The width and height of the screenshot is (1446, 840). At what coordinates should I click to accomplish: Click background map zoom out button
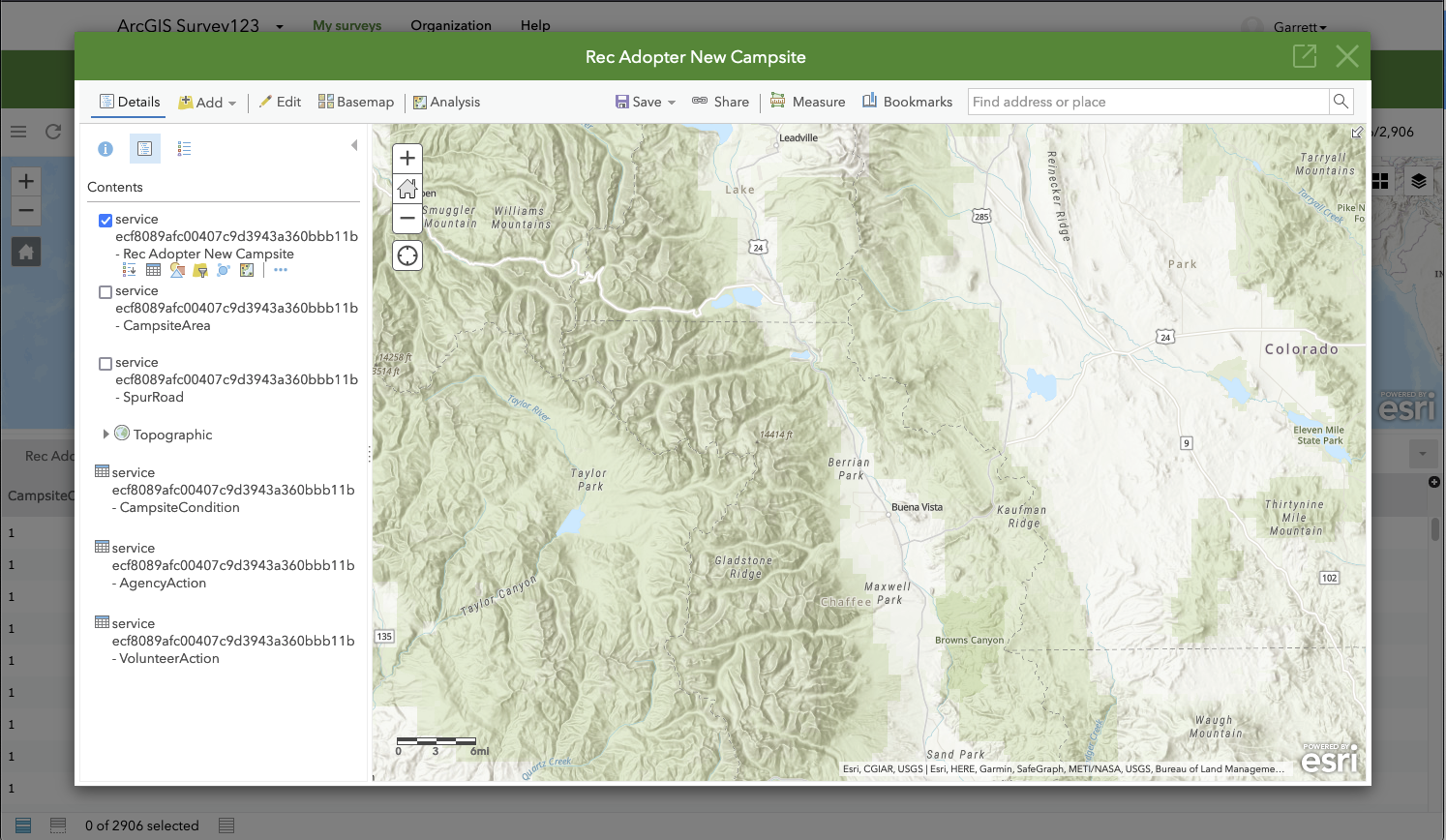[26, 210]
